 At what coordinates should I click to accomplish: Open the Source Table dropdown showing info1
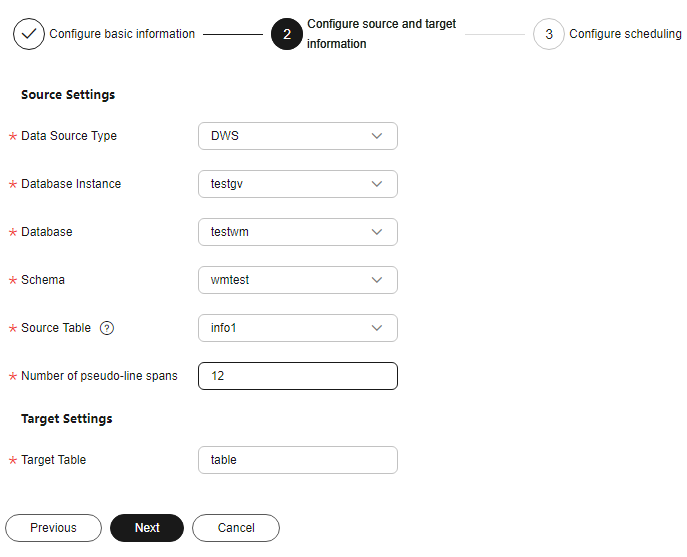[x=297, y=328]
